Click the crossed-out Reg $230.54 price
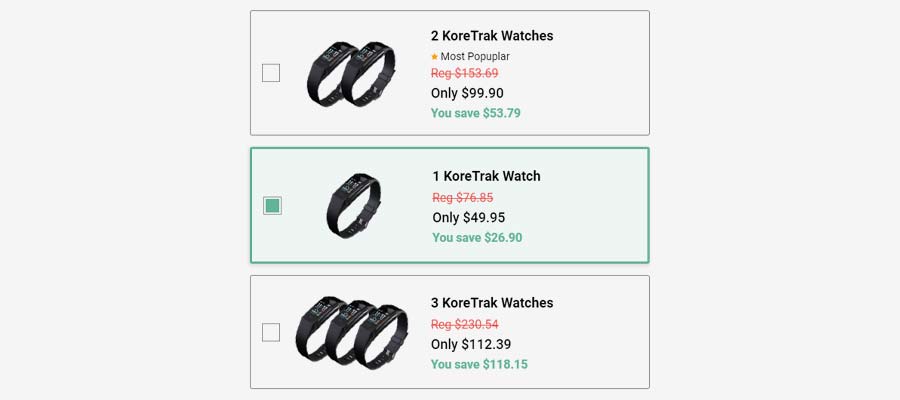 point(464,325)
